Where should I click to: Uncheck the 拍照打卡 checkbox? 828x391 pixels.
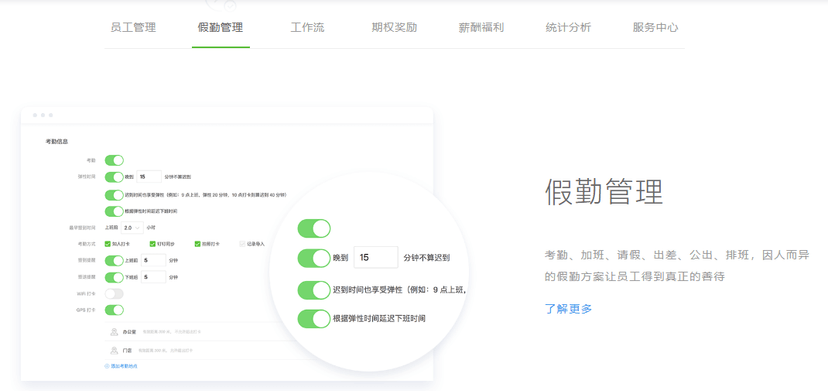197,244
